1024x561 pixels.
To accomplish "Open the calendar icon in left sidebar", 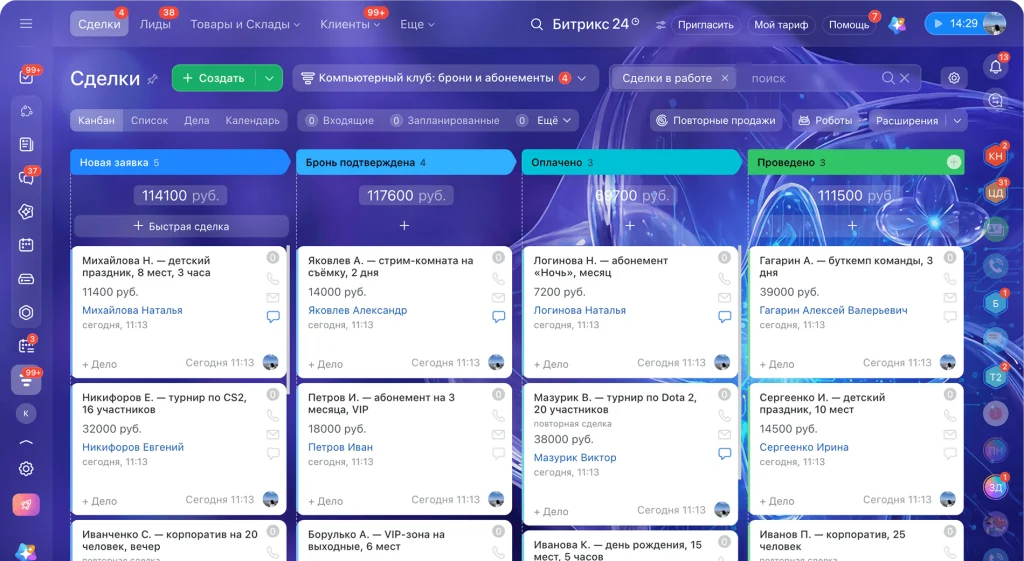I will [26, 245].
